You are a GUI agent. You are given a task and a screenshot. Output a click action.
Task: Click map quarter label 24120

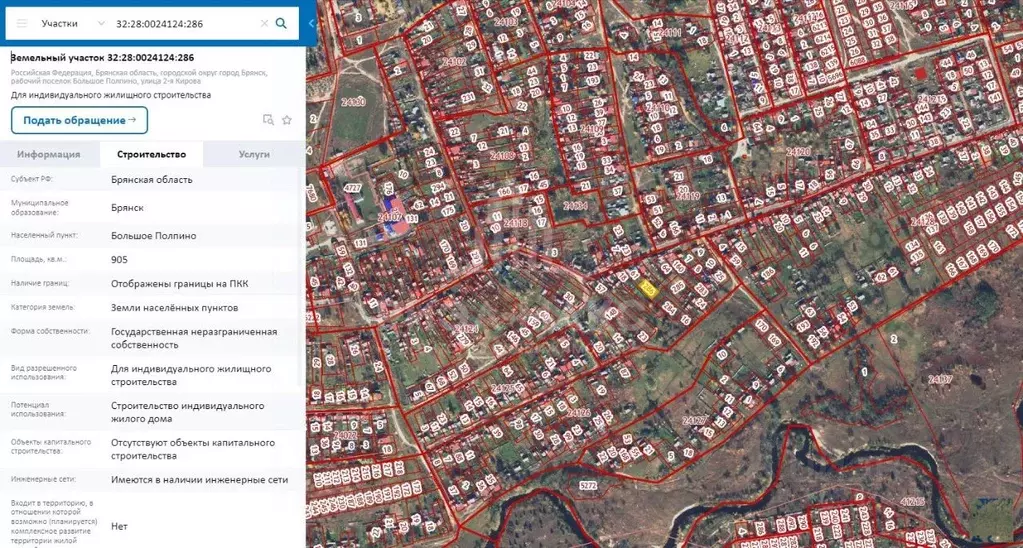[797, 152]
